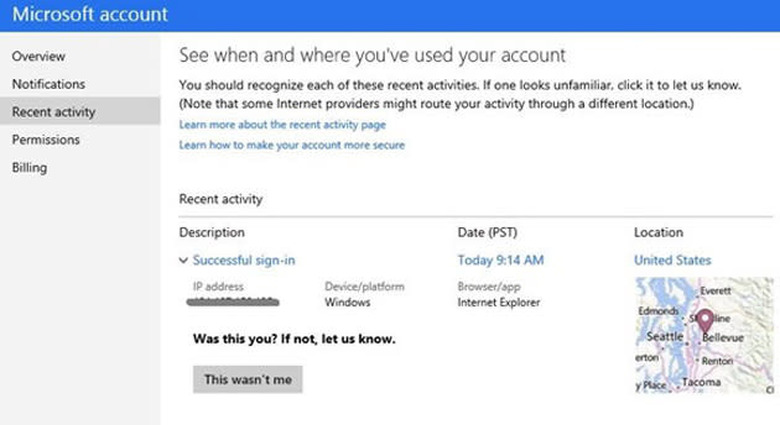The image size is (780, 425).
Task: Open the 'United States' location link
Action: 672,261
